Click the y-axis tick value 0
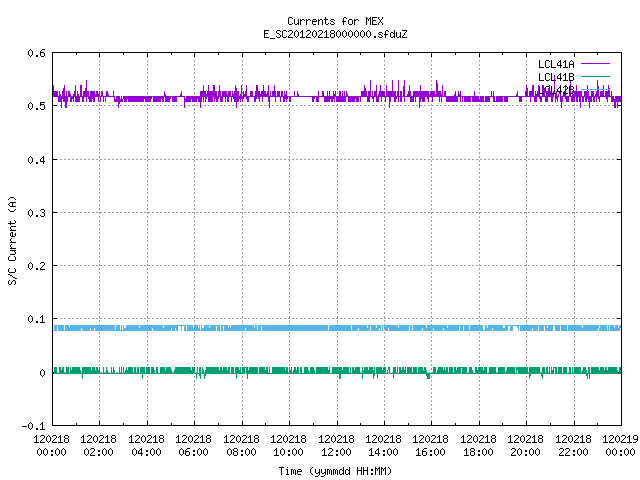This screenshot has width=640, height=480. click(x=42, y=373)
